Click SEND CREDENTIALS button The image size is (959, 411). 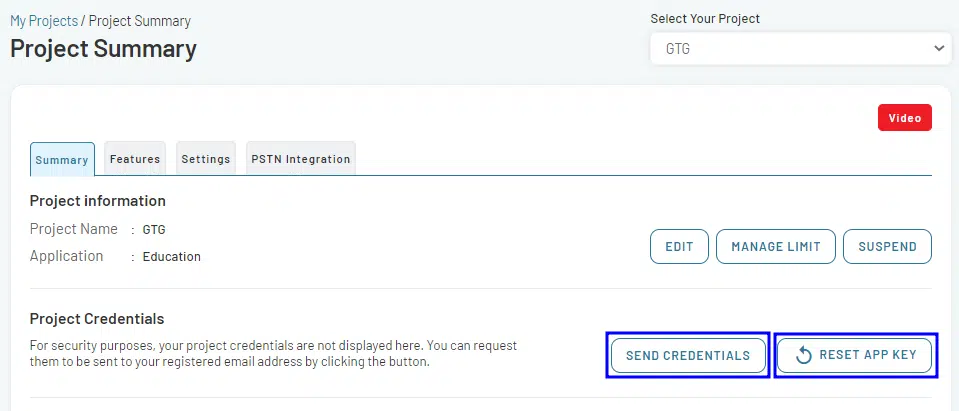click(688, 355)
